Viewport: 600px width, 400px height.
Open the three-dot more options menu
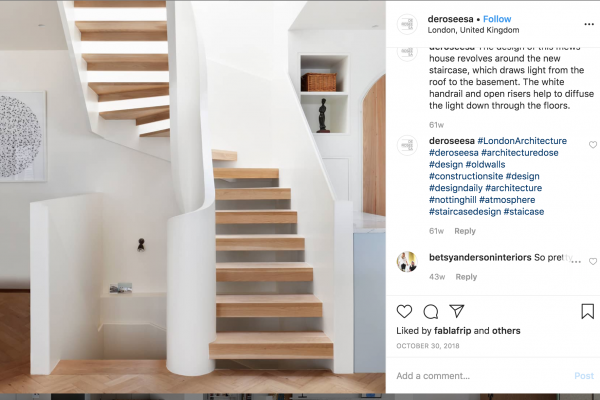pyautogui.click(x=589, y=24)
